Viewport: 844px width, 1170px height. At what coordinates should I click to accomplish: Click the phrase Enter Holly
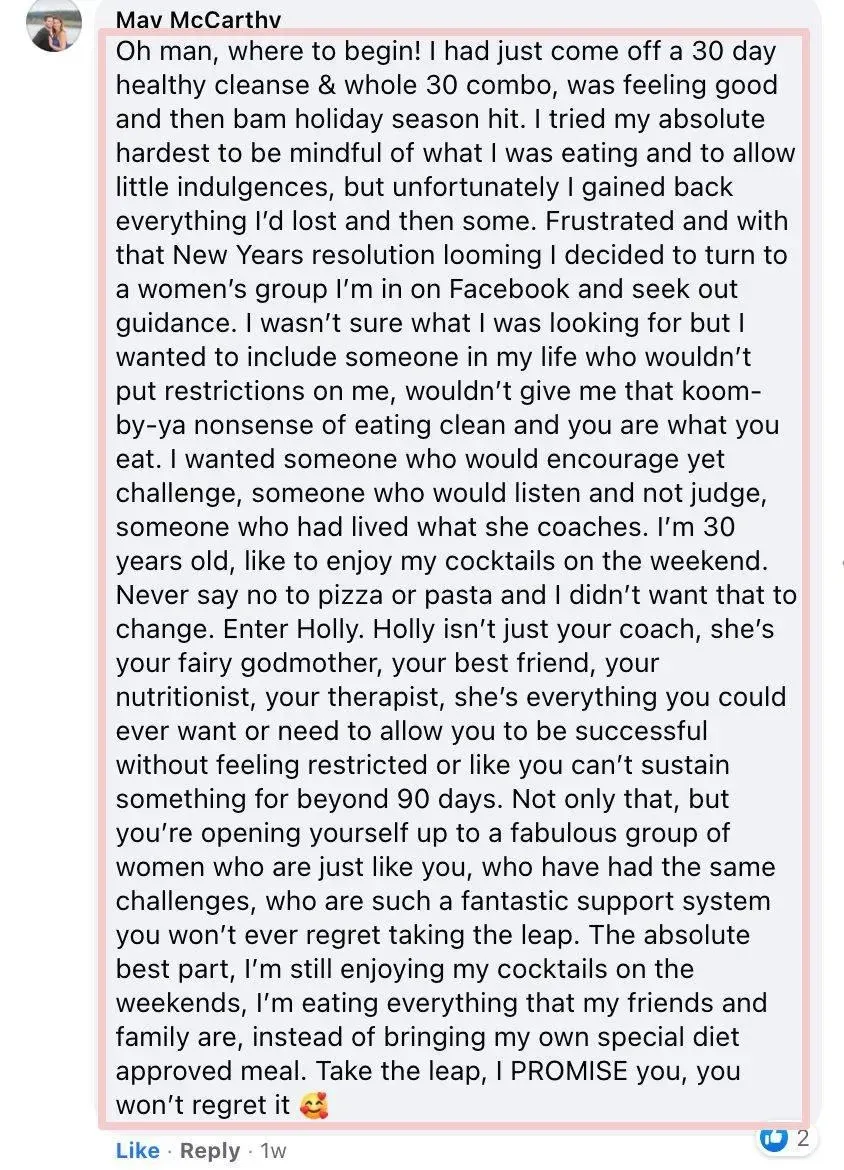tap(294, 629)
